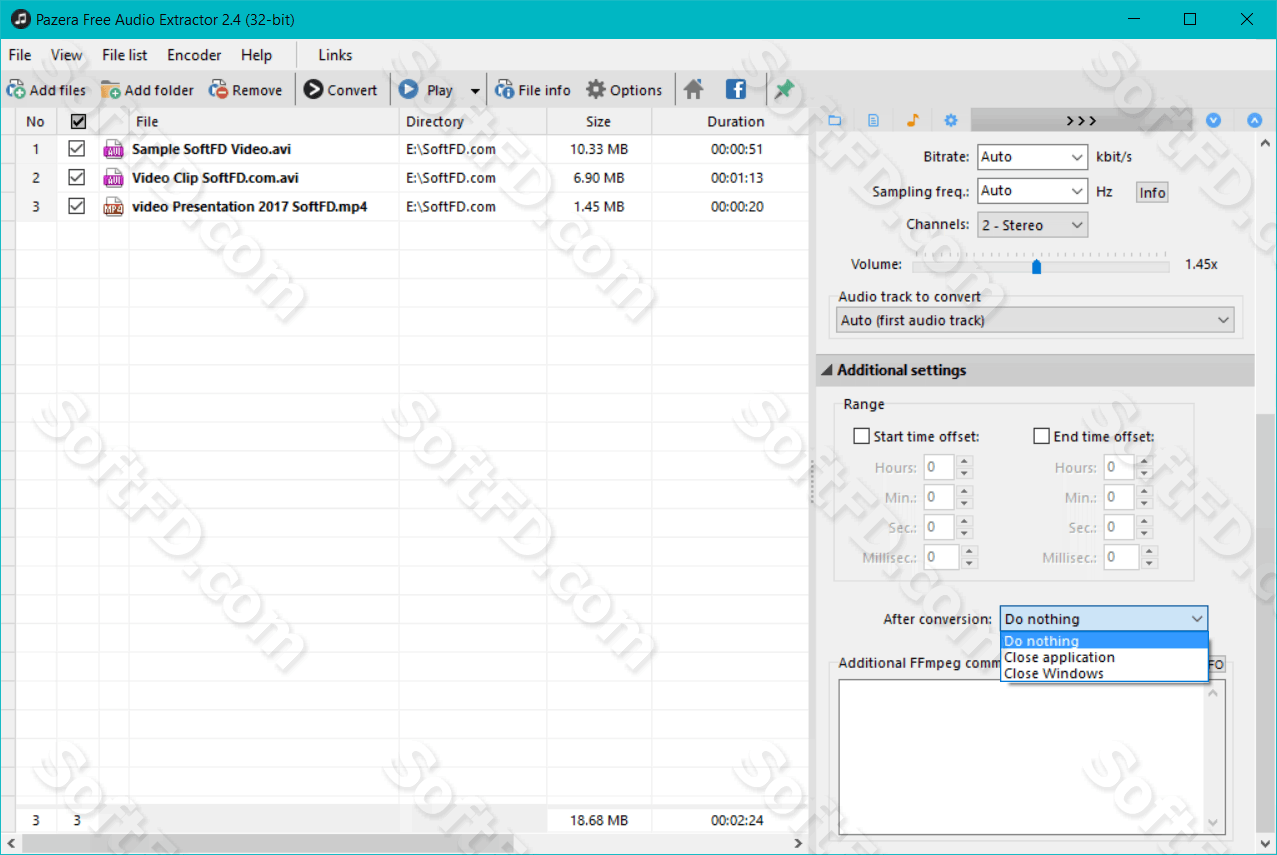Open the blue gear tab icon
The width and height of the screenshot is (1277, 855).
click(x=951, y=121)
